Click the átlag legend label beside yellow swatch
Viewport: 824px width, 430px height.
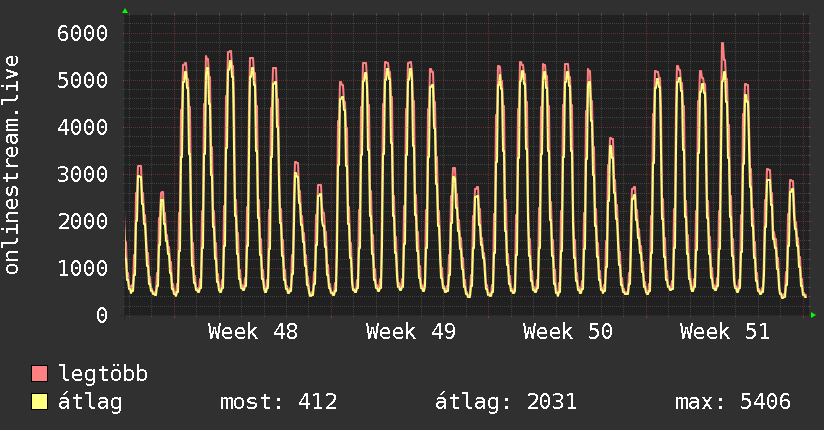point(90,402)
